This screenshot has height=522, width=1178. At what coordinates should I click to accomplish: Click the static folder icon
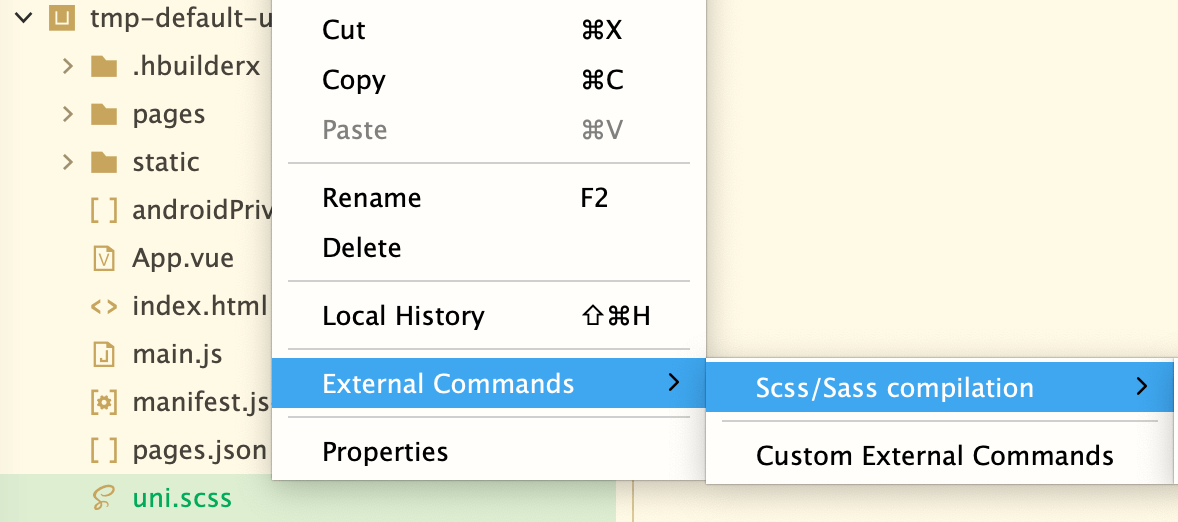coord(103,162)
